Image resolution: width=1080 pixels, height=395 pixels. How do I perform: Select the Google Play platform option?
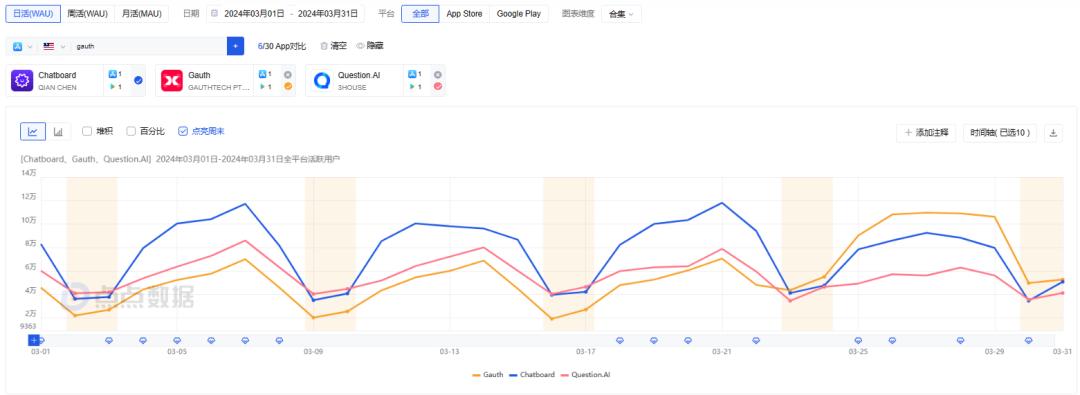(519, 14)
